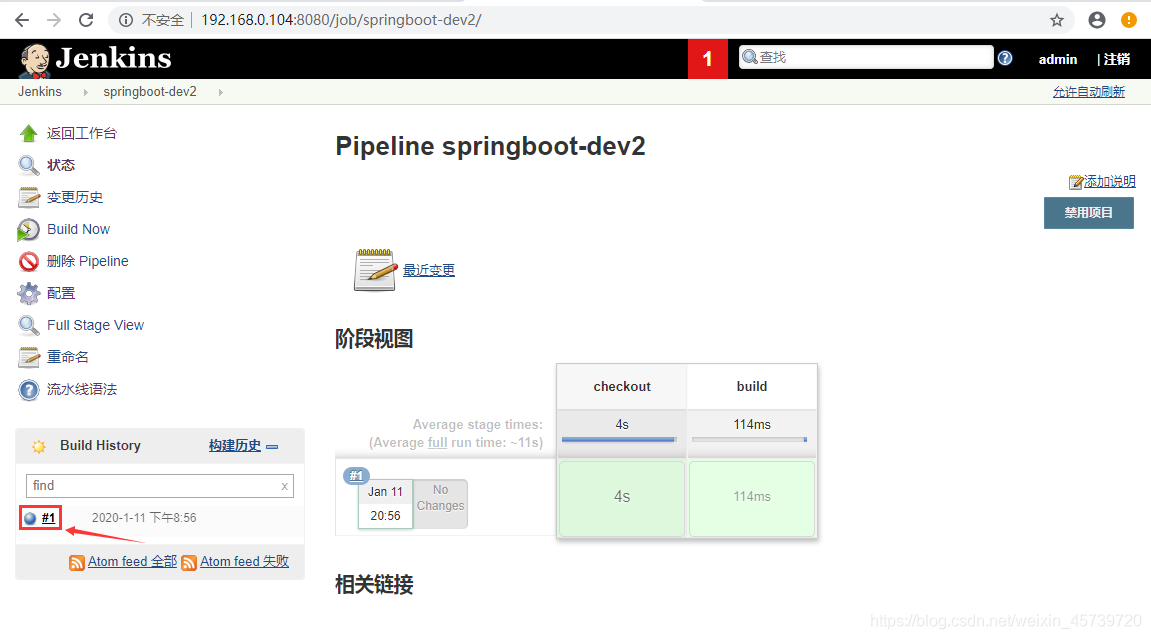Click the green up arrow icon for 返回工作台
The image size is (1151, 639).
tap(29, 133)
